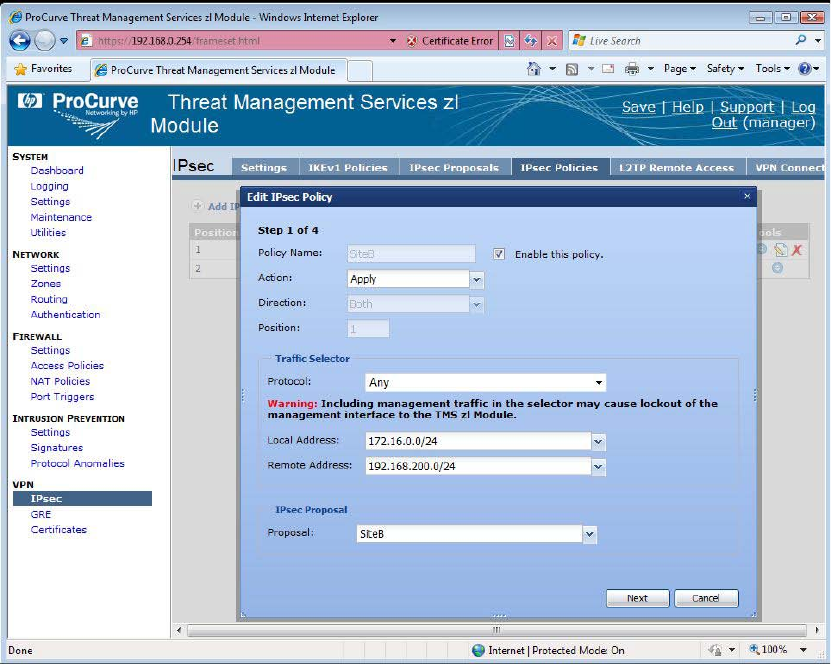Click the Cancel button

705,598
